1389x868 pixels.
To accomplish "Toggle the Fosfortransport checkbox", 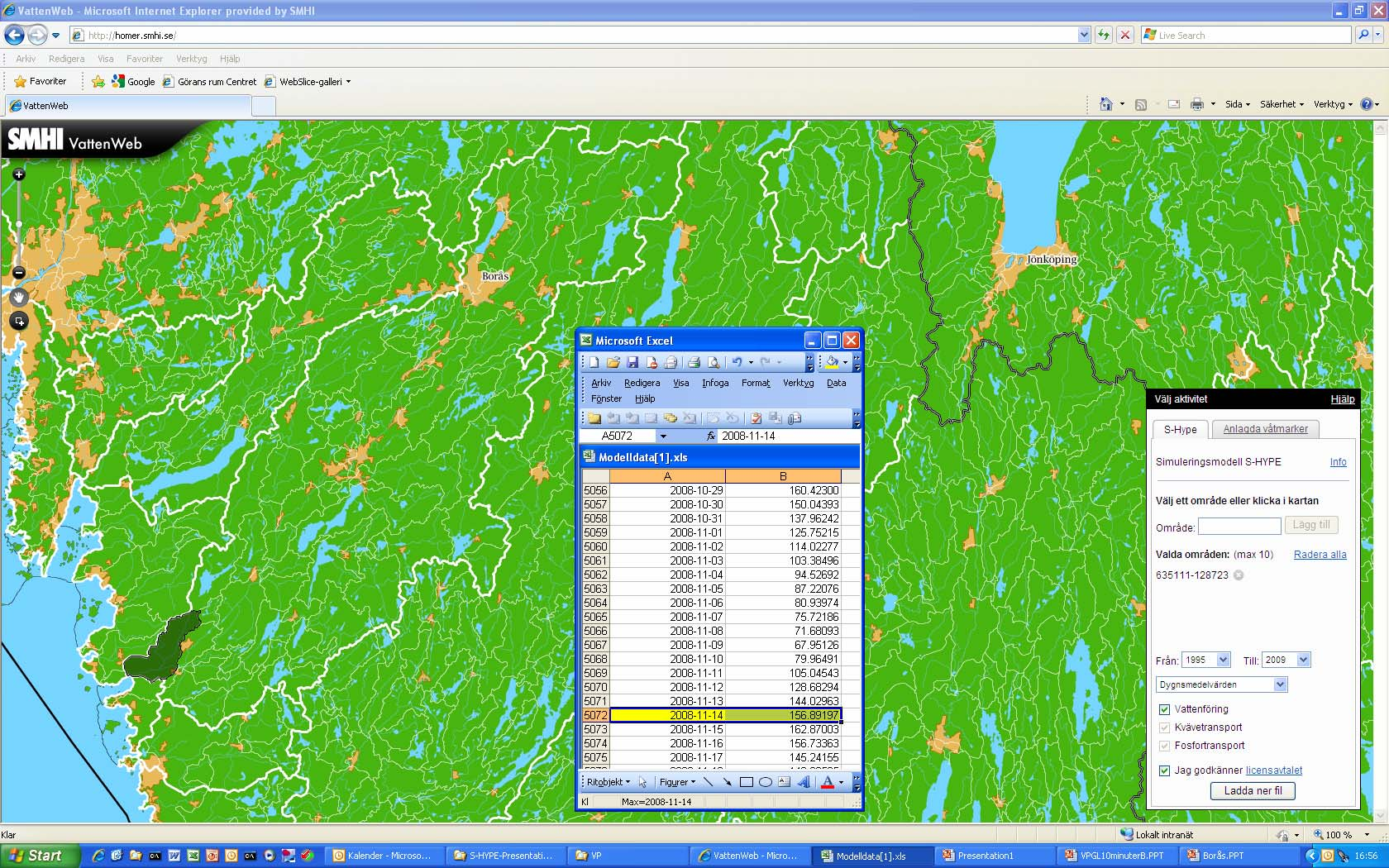I will (x=1164, y=746).
